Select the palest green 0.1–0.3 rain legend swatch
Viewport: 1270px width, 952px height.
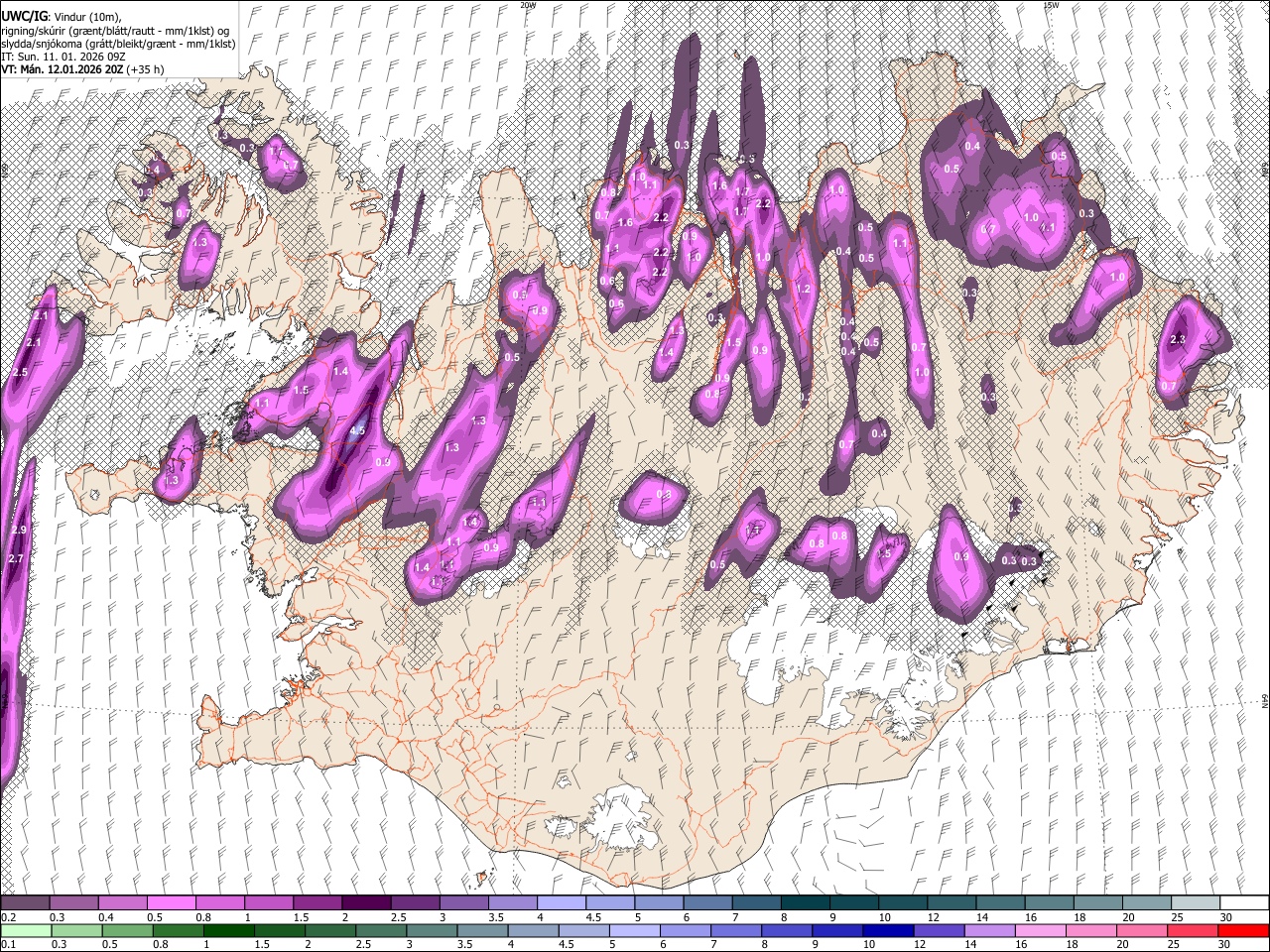(x=25, y=930)
